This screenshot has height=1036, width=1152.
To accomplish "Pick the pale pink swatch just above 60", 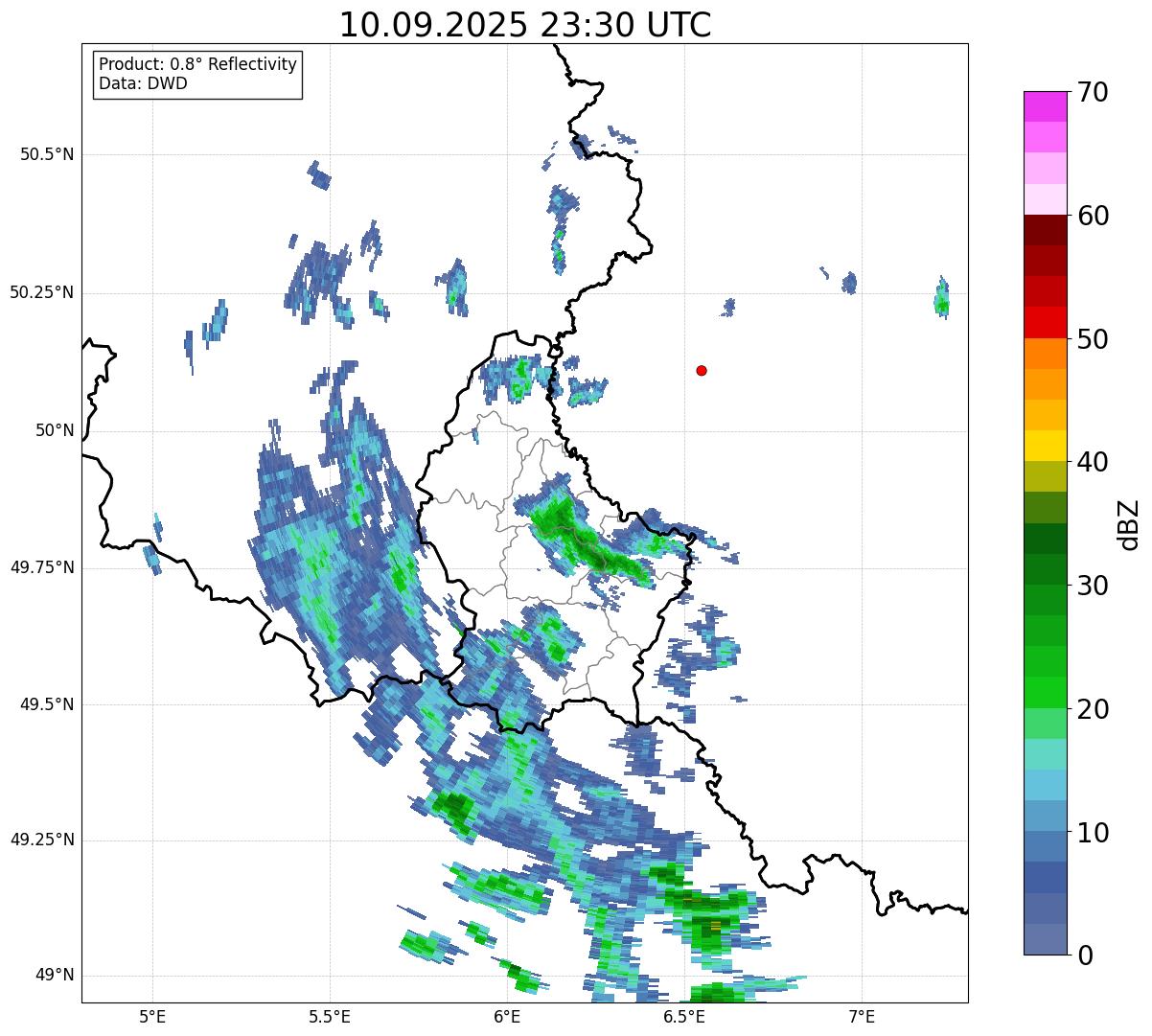I will pyautogui.click(x=1045, y=199).
